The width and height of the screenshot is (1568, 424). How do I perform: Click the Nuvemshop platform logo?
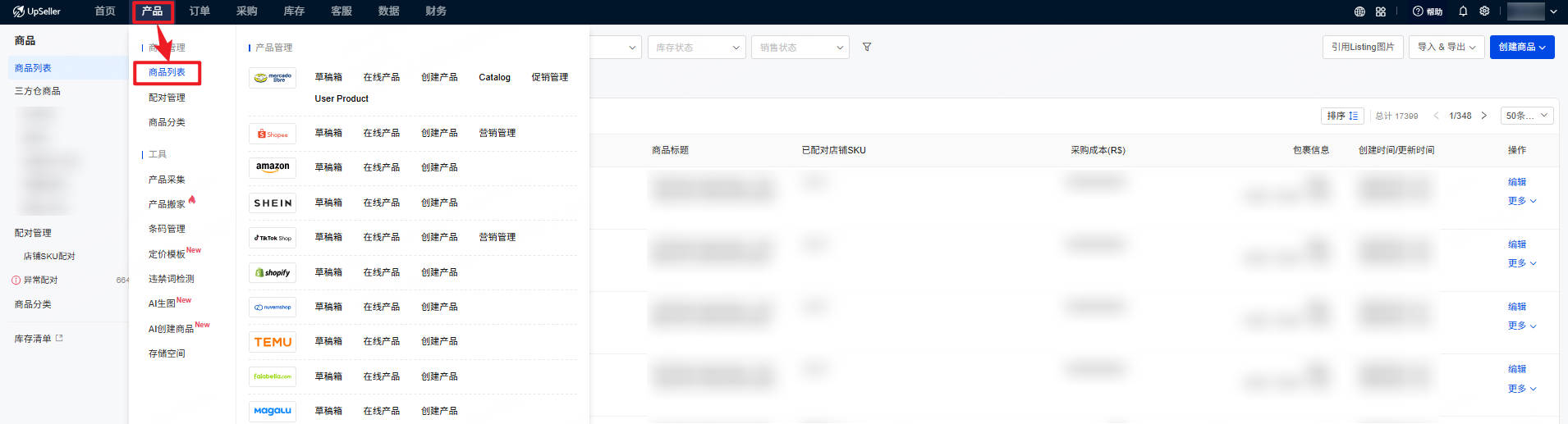click(x=273, y=308)
